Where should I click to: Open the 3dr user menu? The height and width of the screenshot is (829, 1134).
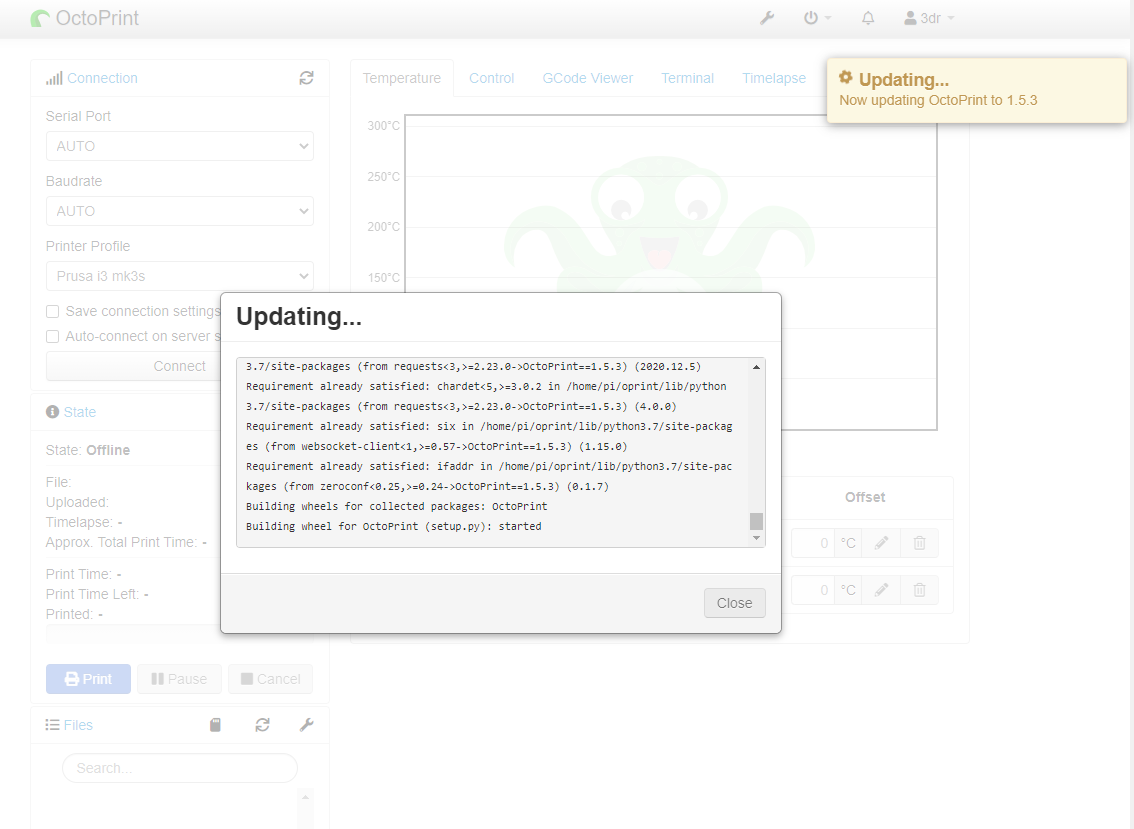tap(929, 18)
